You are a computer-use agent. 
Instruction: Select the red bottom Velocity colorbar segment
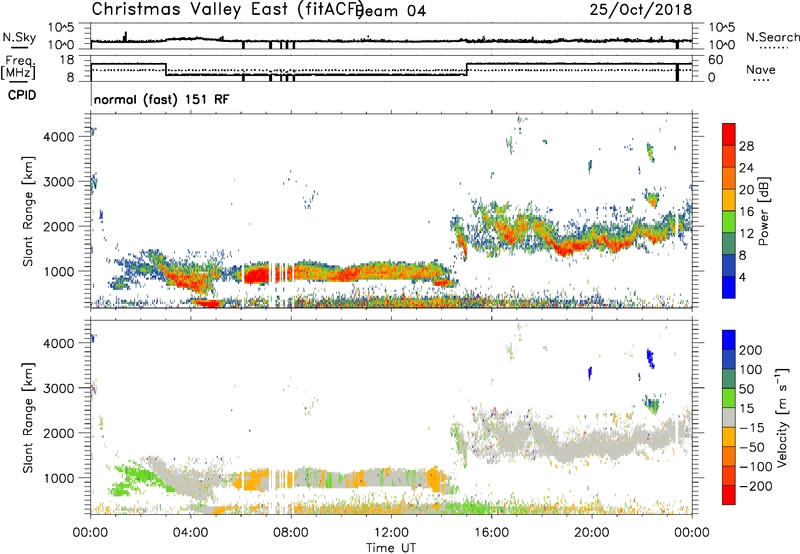click(729, 495)
